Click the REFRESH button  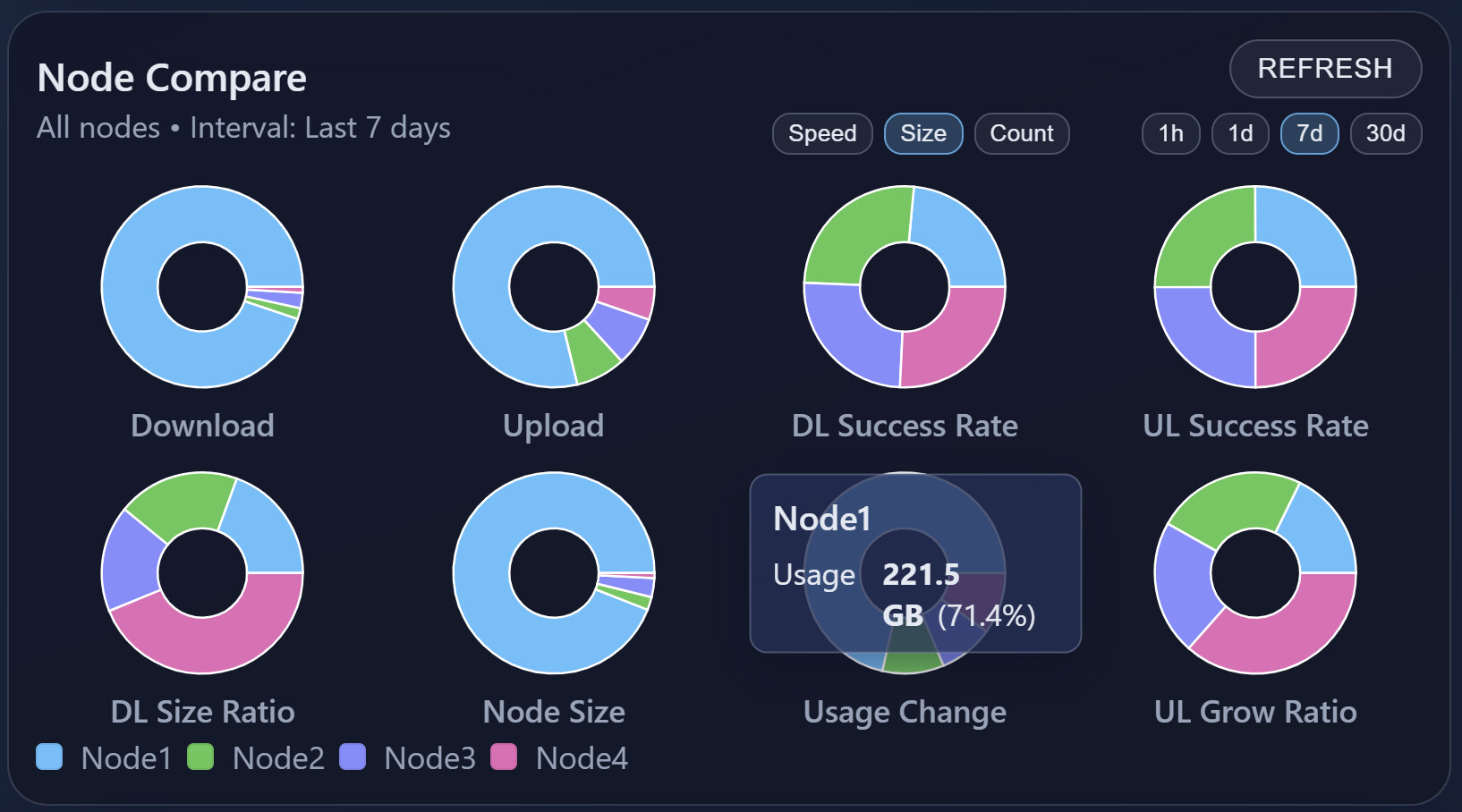click(1325, 69)
